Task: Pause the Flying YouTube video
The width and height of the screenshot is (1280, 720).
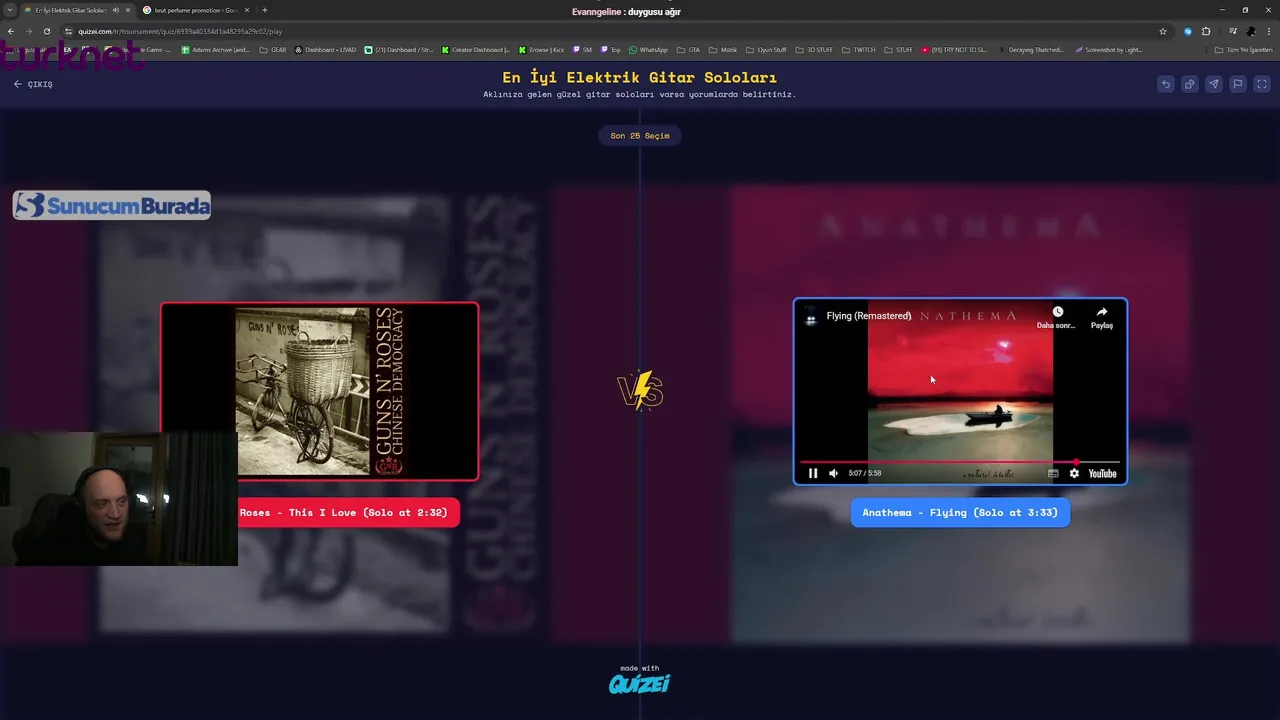Action: click(813, 473)
